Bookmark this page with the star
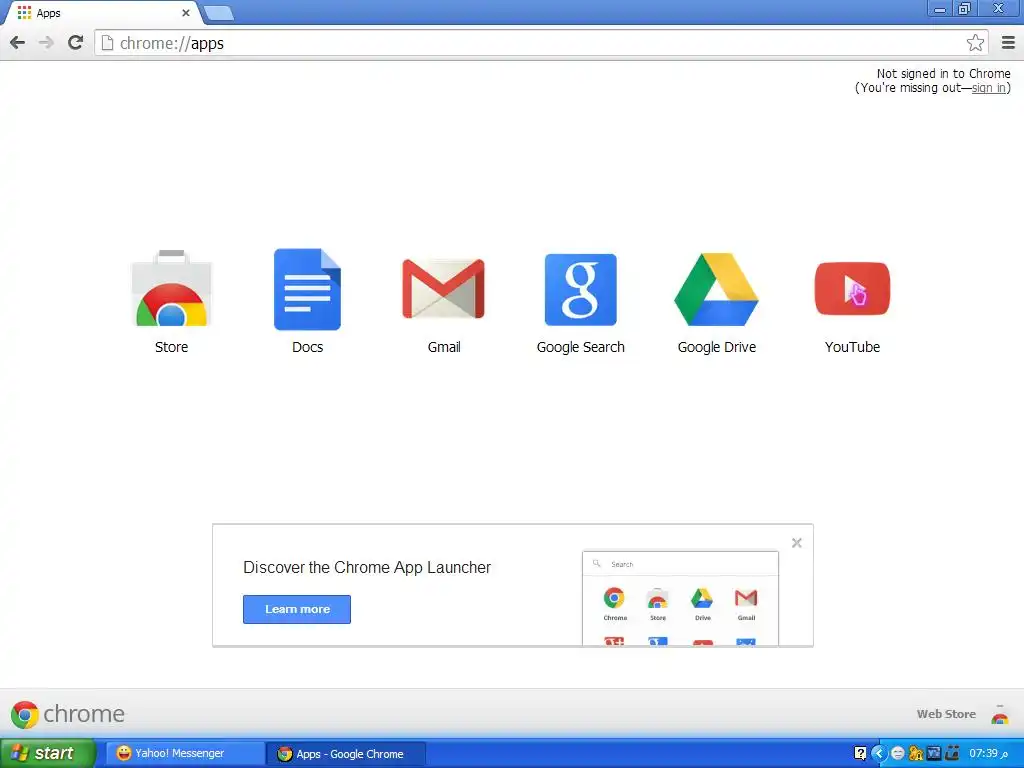1024x768 pixels. (x=975, y=43)
